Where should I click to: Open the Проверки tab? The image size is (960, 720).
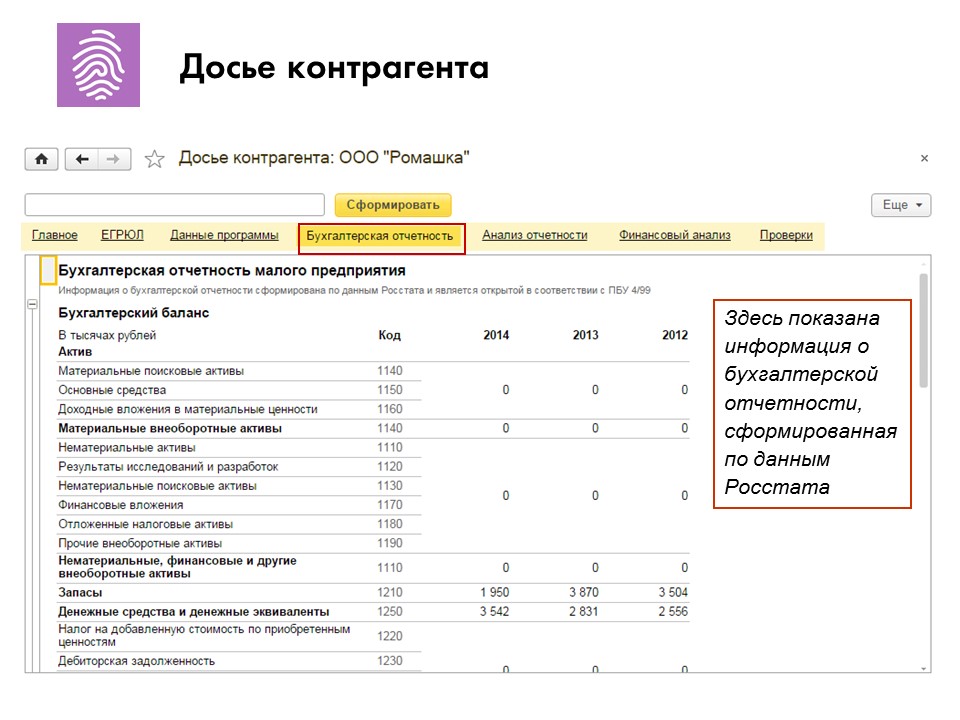point(786,235)
